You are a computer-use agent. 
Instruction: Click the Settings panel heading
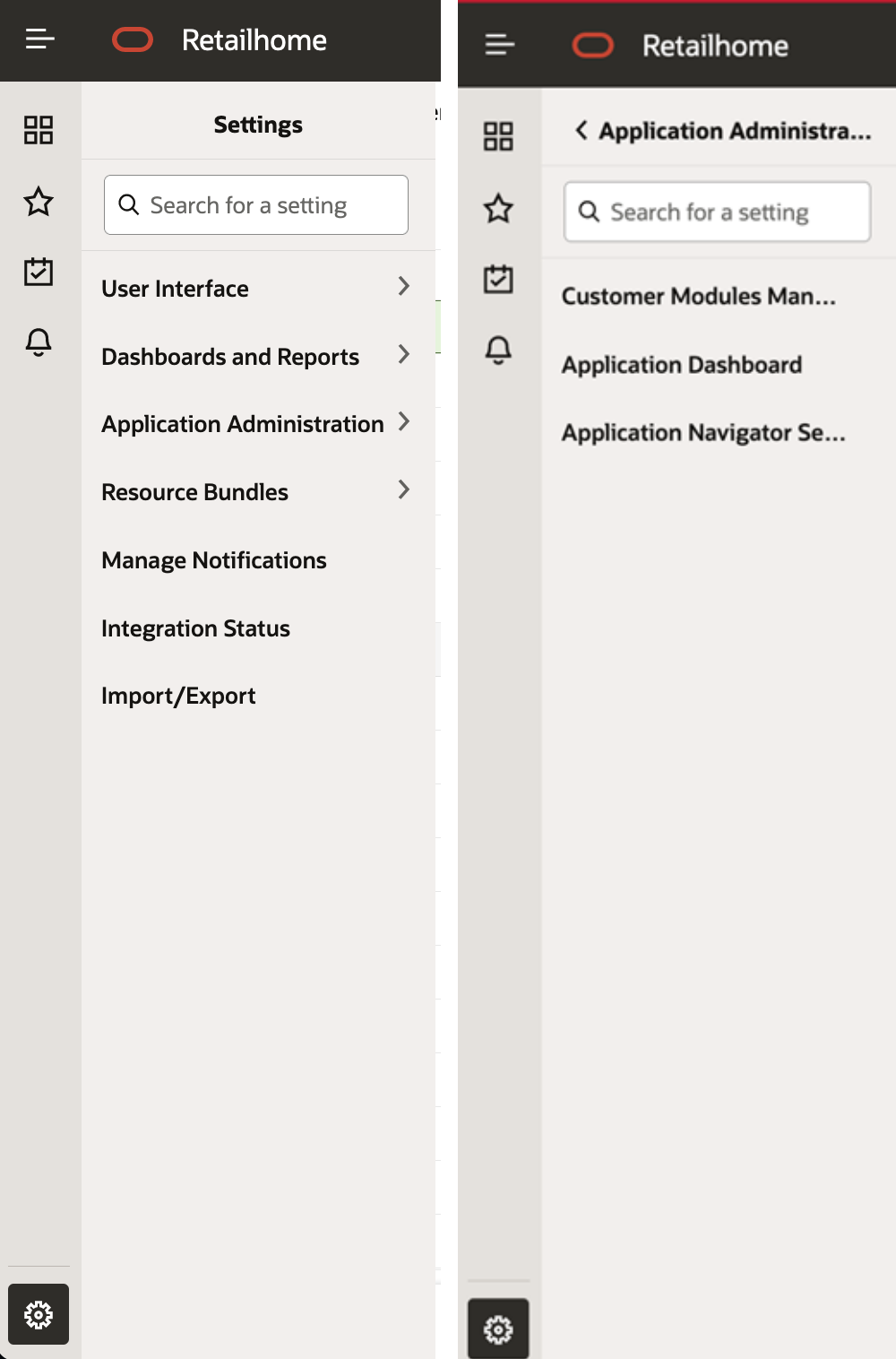pos(258,125)
